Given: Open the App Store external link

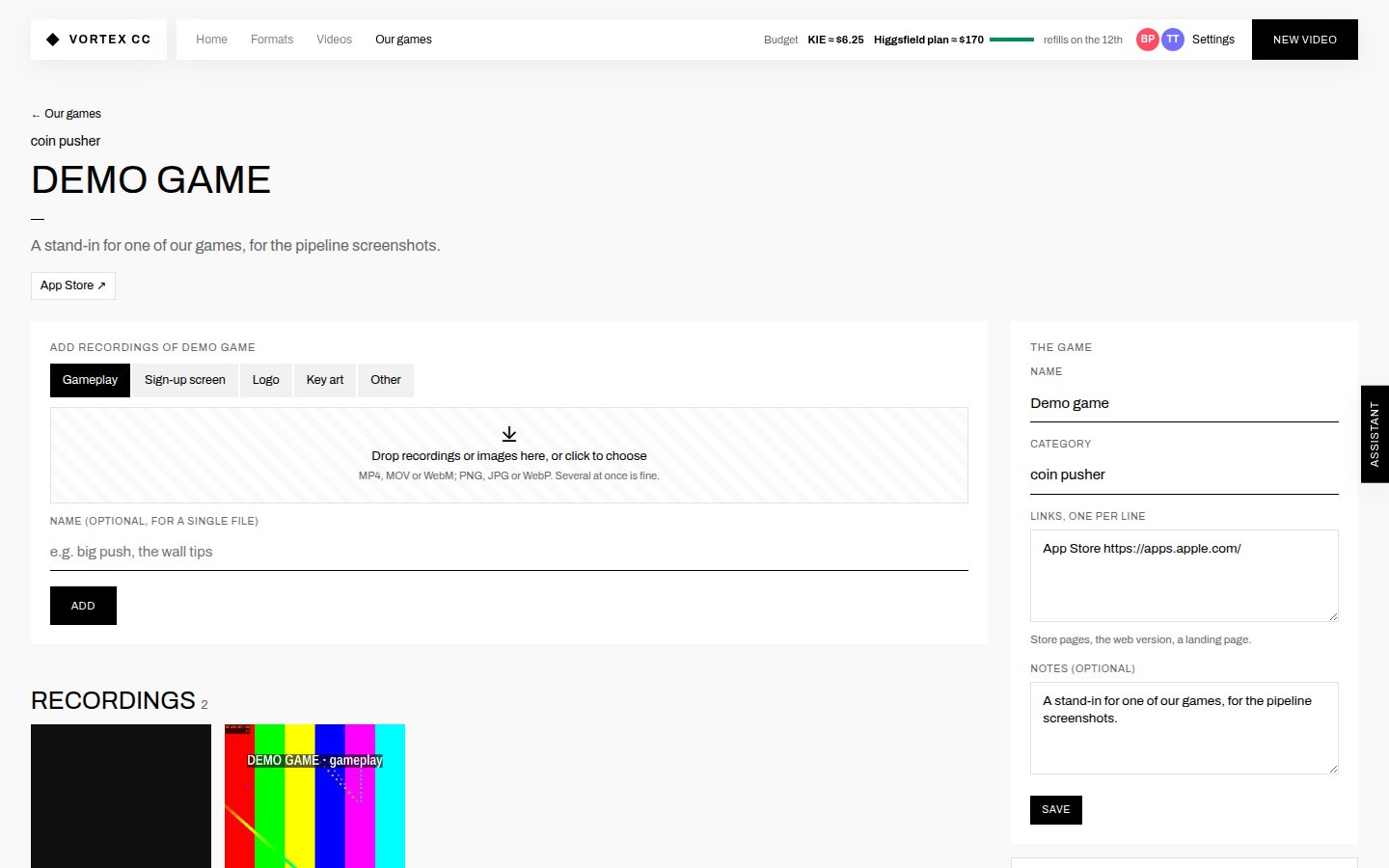Looking at the screenshot, I should tap(73, 285).
